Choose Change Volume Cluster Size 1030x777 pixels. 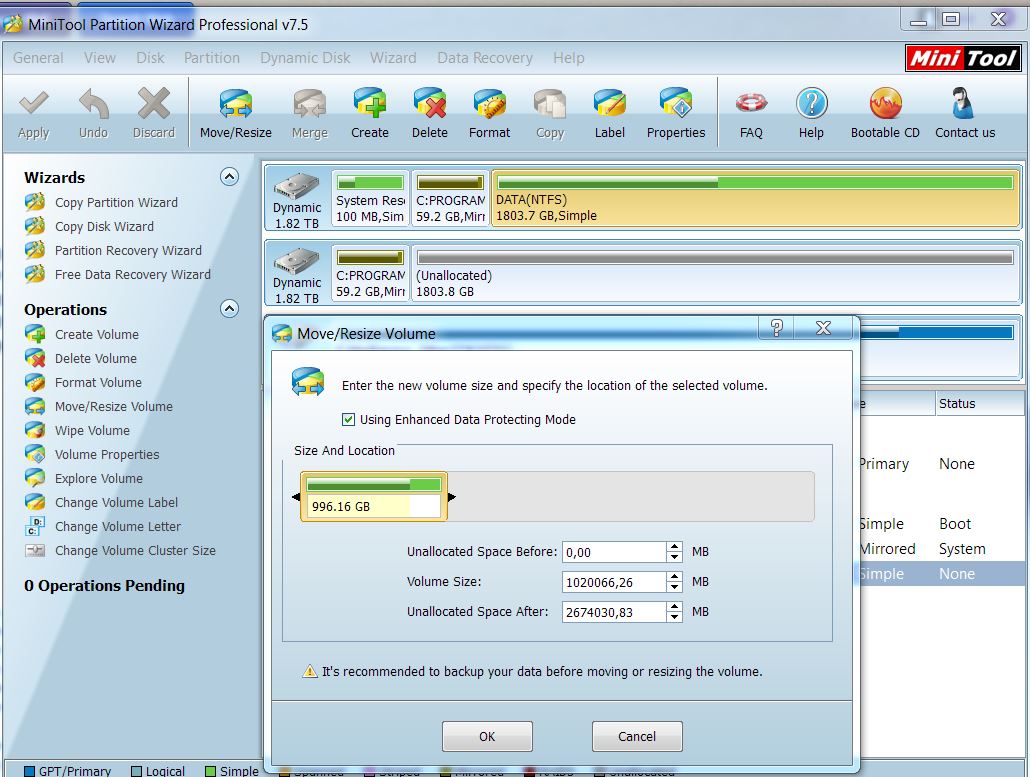[135, 550]
